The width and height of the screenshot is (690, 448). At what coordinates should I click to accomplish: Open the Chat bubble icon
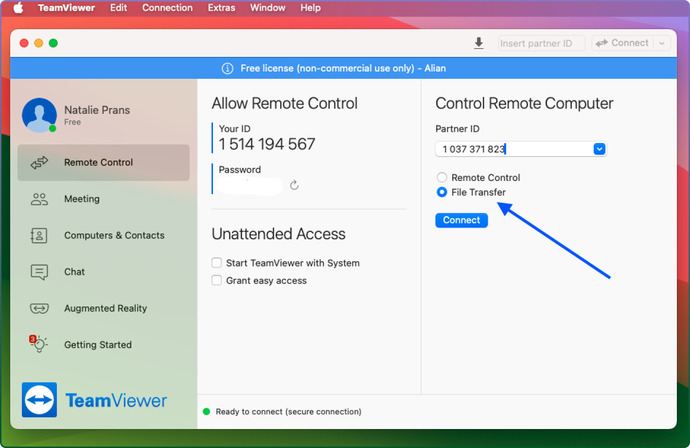pos(39,272)
